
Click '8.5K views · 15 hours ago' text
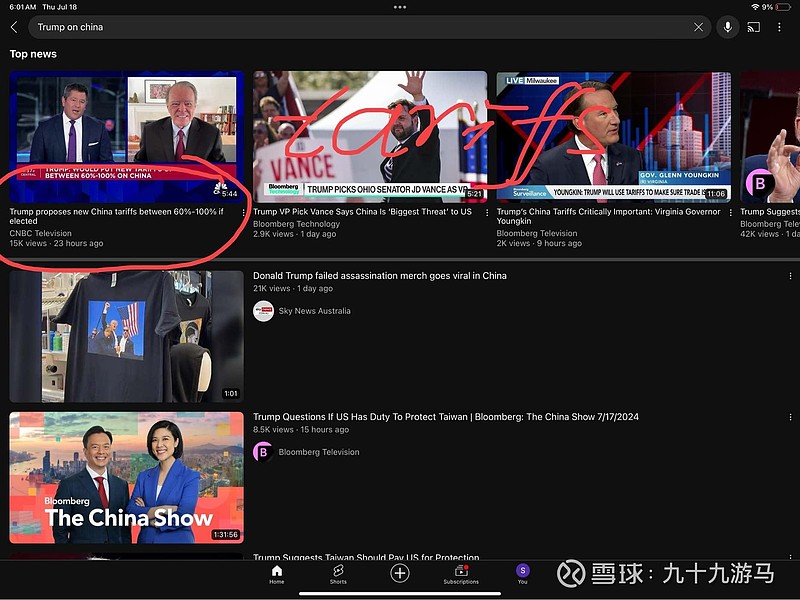click(x=301, y=430)
